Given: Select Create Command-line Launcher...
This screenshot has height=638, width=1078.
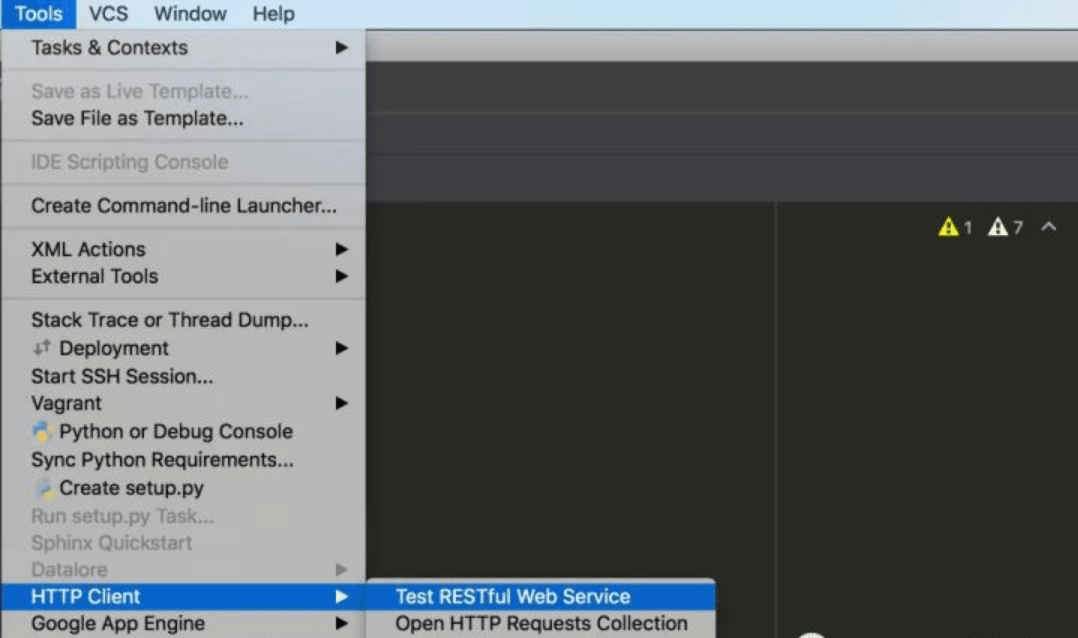Looking at the screenshot, I should pos(184,206).
